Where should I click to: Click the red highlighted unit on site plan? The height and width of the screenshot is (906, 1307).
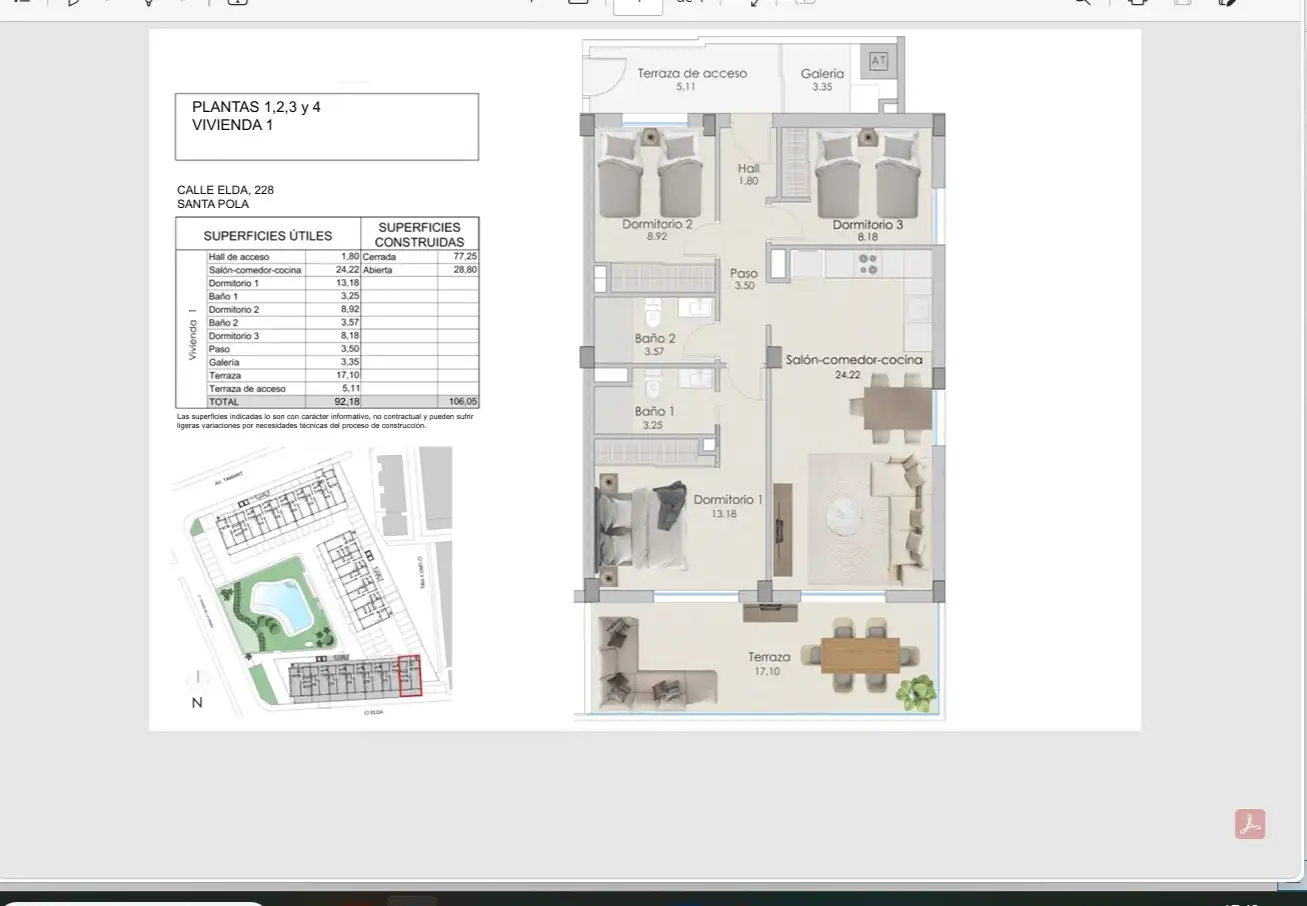pos(410,675)
